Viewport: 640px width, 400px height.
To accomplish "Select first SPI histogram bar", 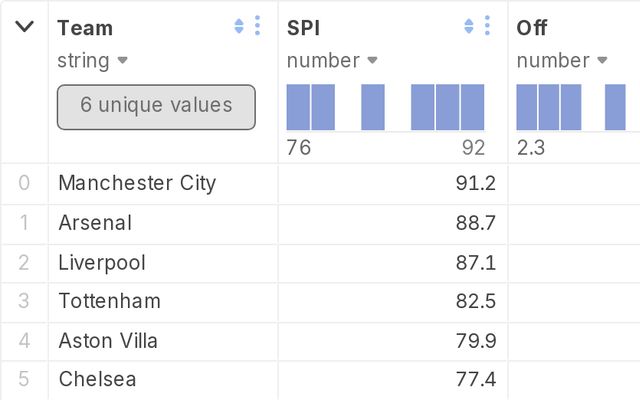I will [298, 107].
